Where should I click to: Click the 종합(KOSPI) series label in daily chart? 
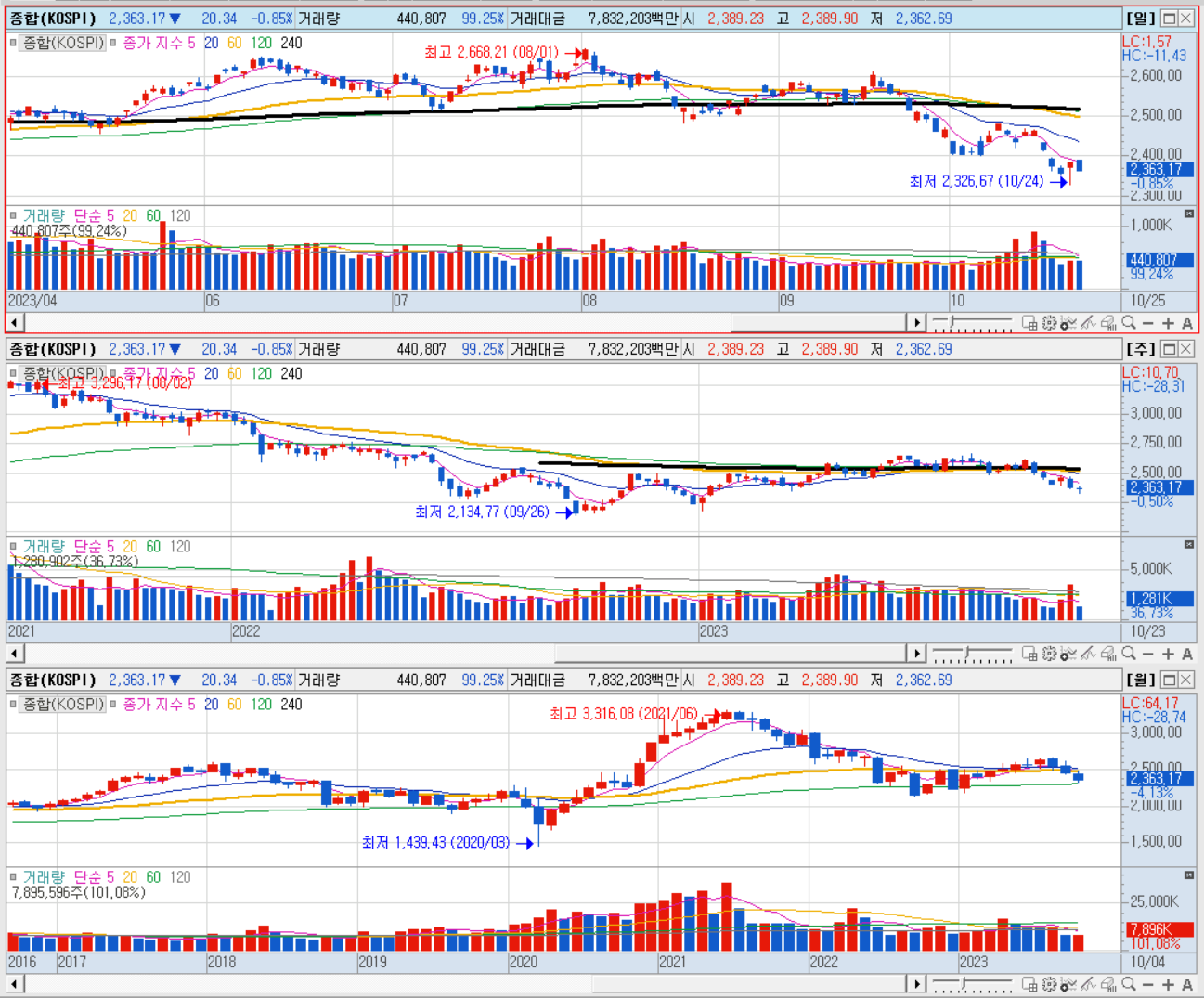63,43
